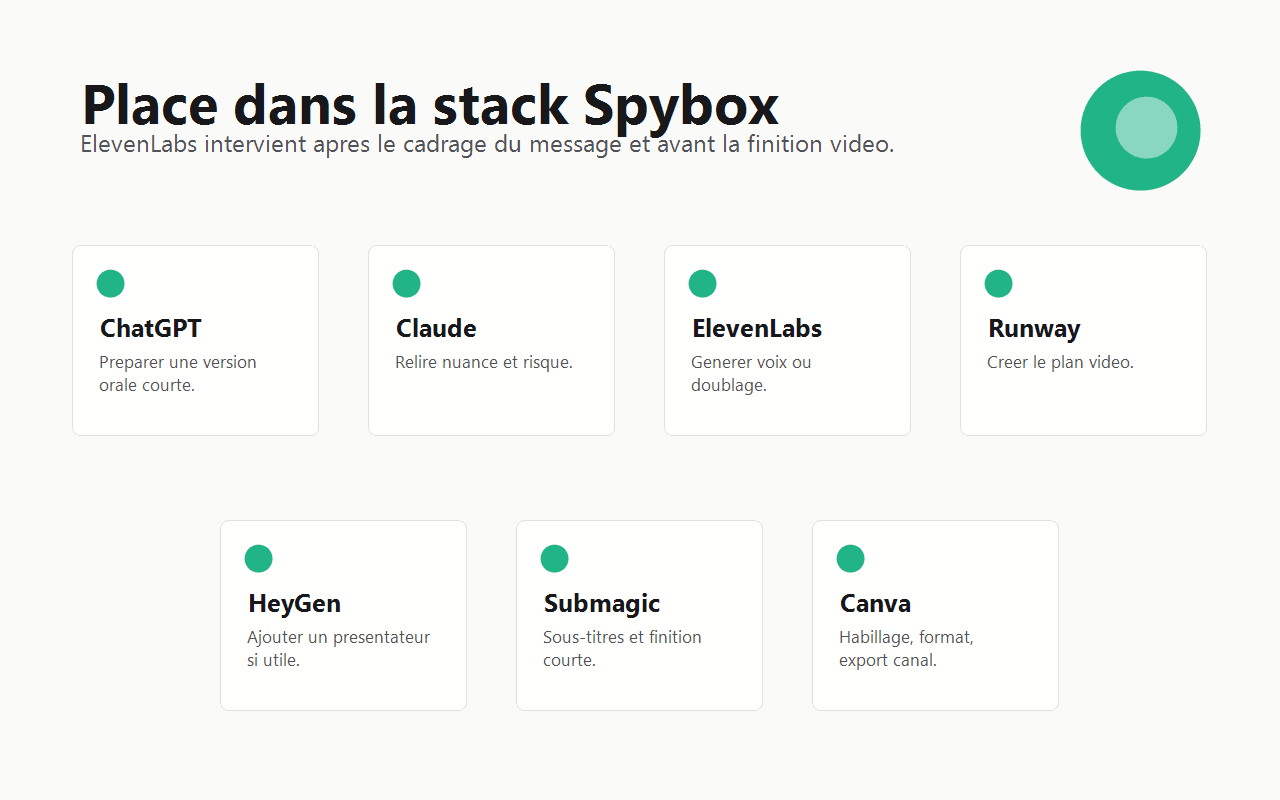Click 'Relire nuance et risque' text
The width and height of the screenshot is (1280, 800).
coord(484,362)
